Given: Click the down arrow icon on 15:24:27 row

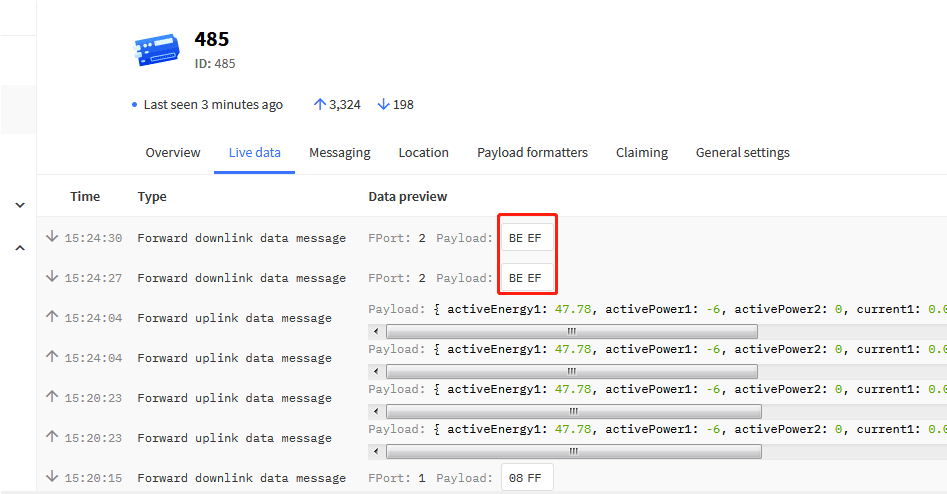Looking at the screenshot, I should 52,276.
